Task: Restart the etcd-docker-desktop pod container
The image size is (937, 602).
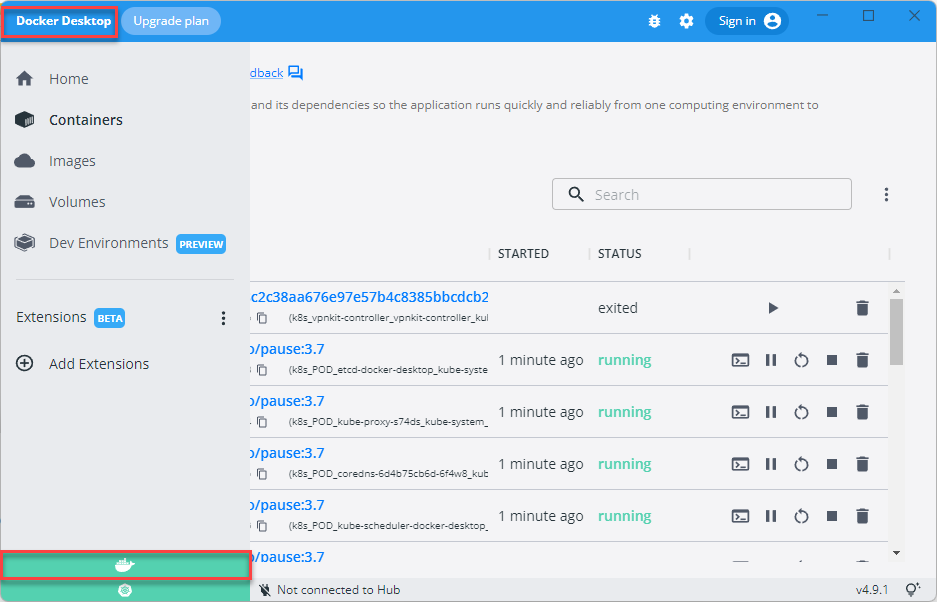Action: pos(801,360)
